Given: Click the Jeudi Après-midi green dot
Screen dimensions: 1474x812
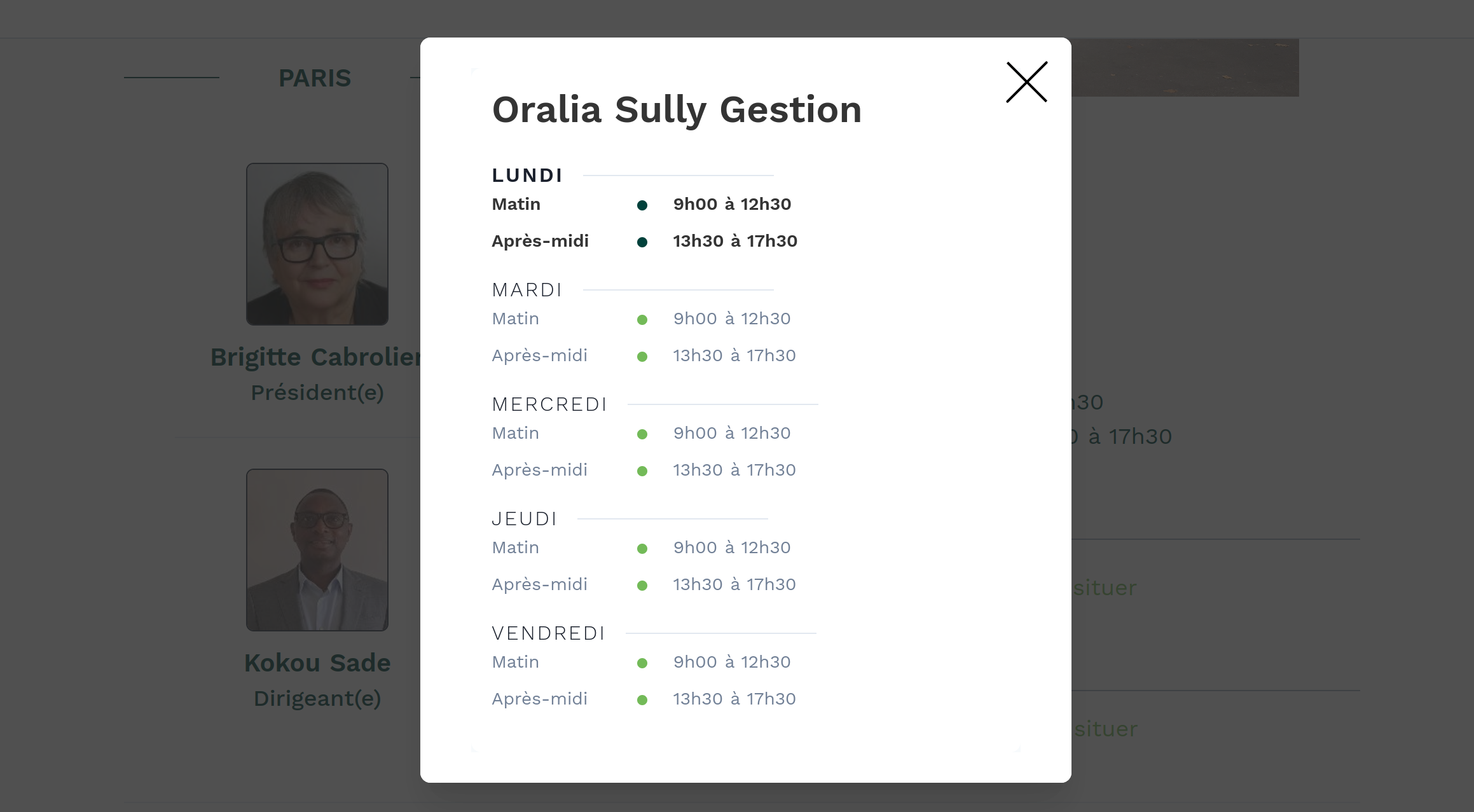Looking at the screenshot, I should click(x=642, y=586).
